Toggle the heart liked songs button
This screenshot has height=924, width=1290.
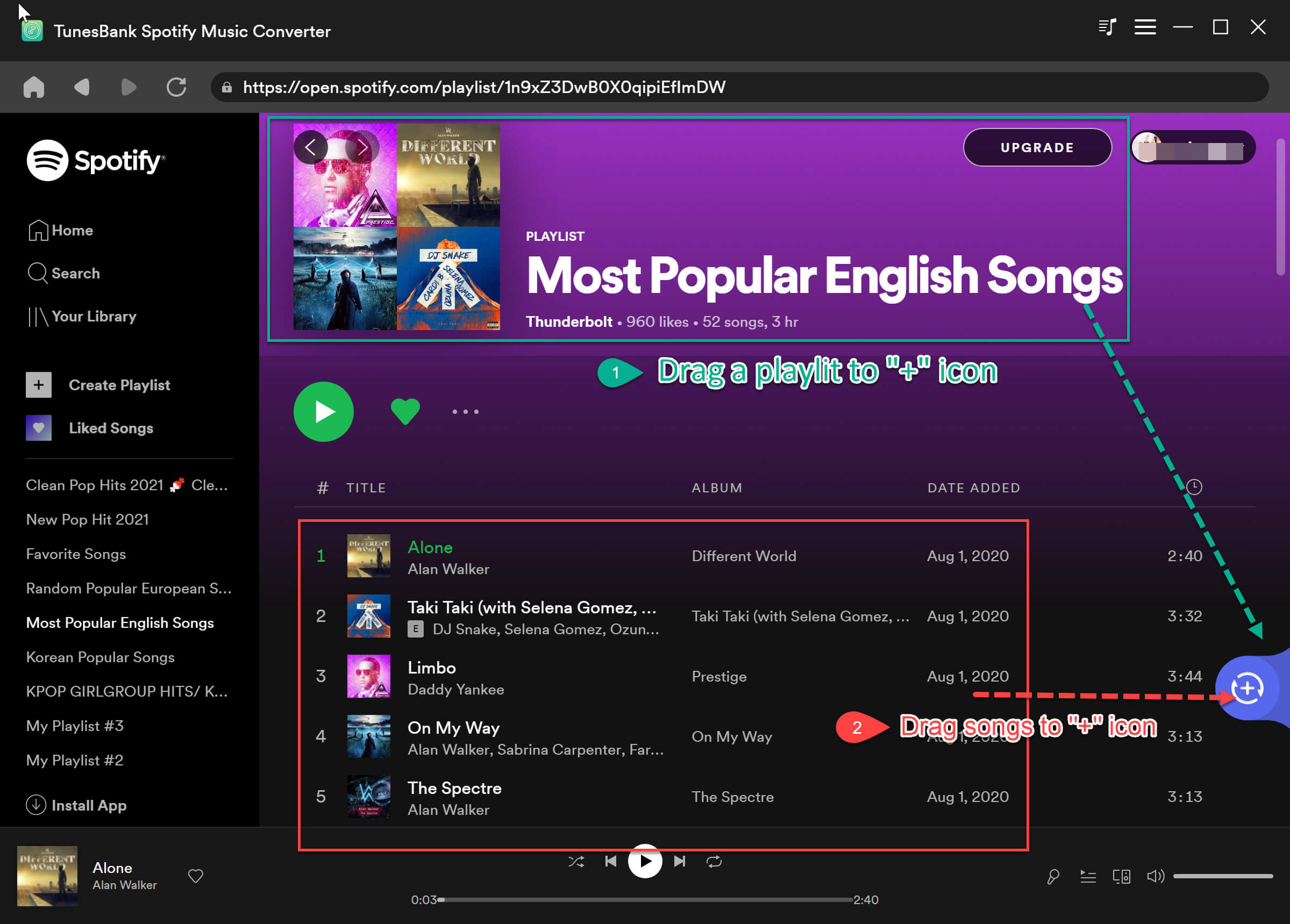[x=404, y=410]
